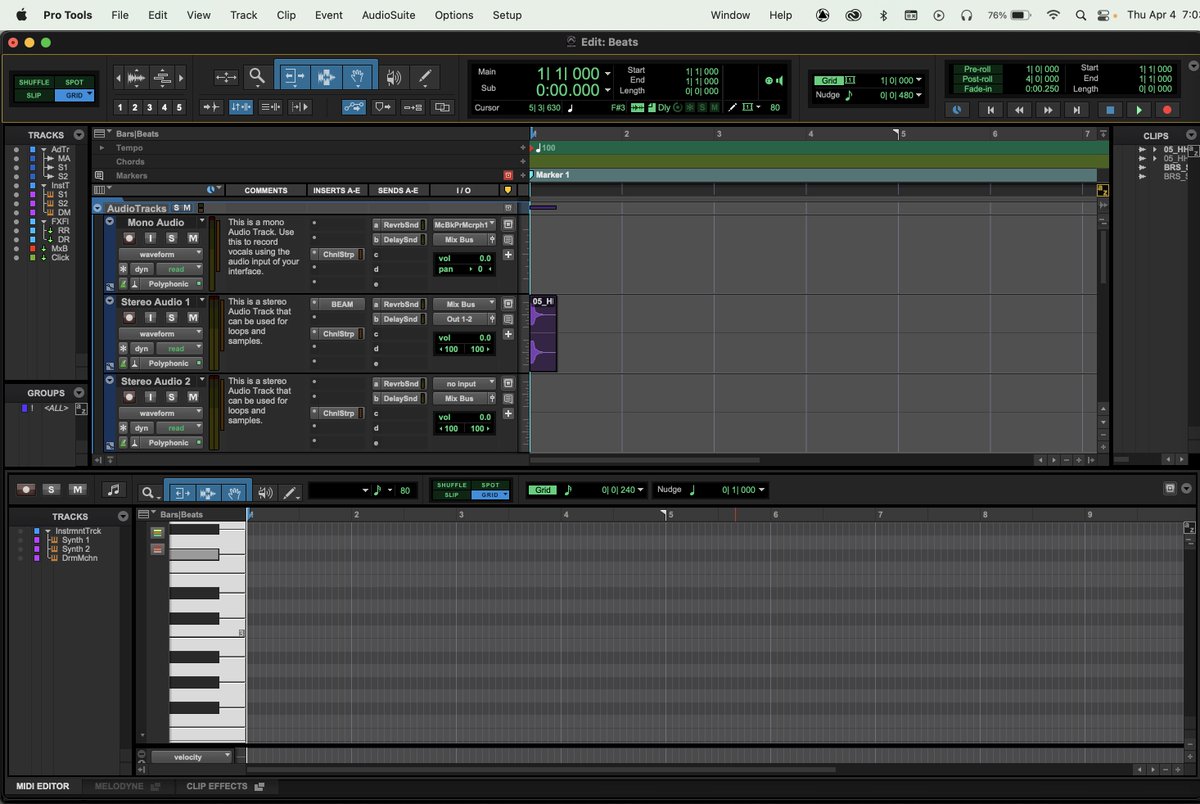Open the Setup menu
The height and width of the screenshot is (804, 1200).
coord(507,15)
